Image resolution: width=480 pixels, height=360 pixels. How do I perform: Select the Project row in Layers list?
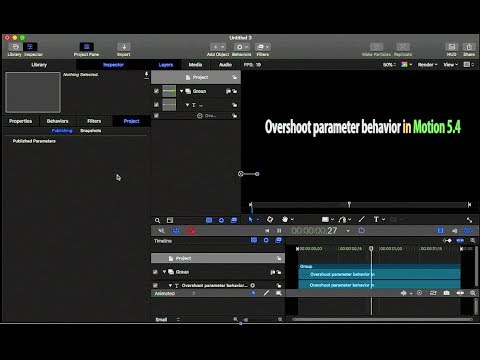click(196, 77)
